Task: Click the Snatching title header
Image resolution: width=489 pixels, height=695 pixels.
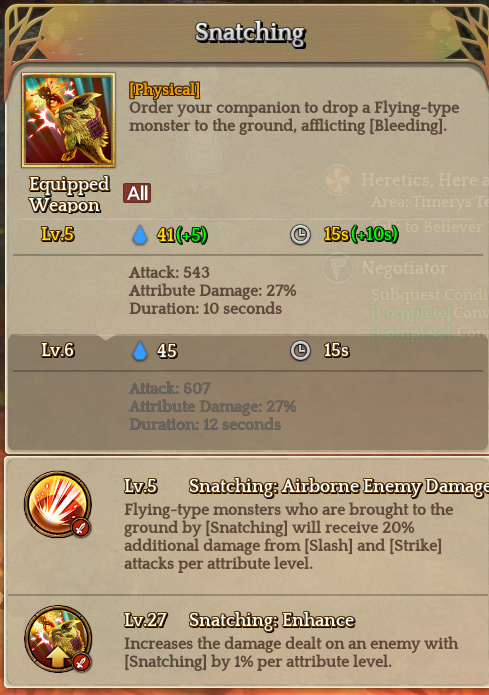Action: (250, 33)
